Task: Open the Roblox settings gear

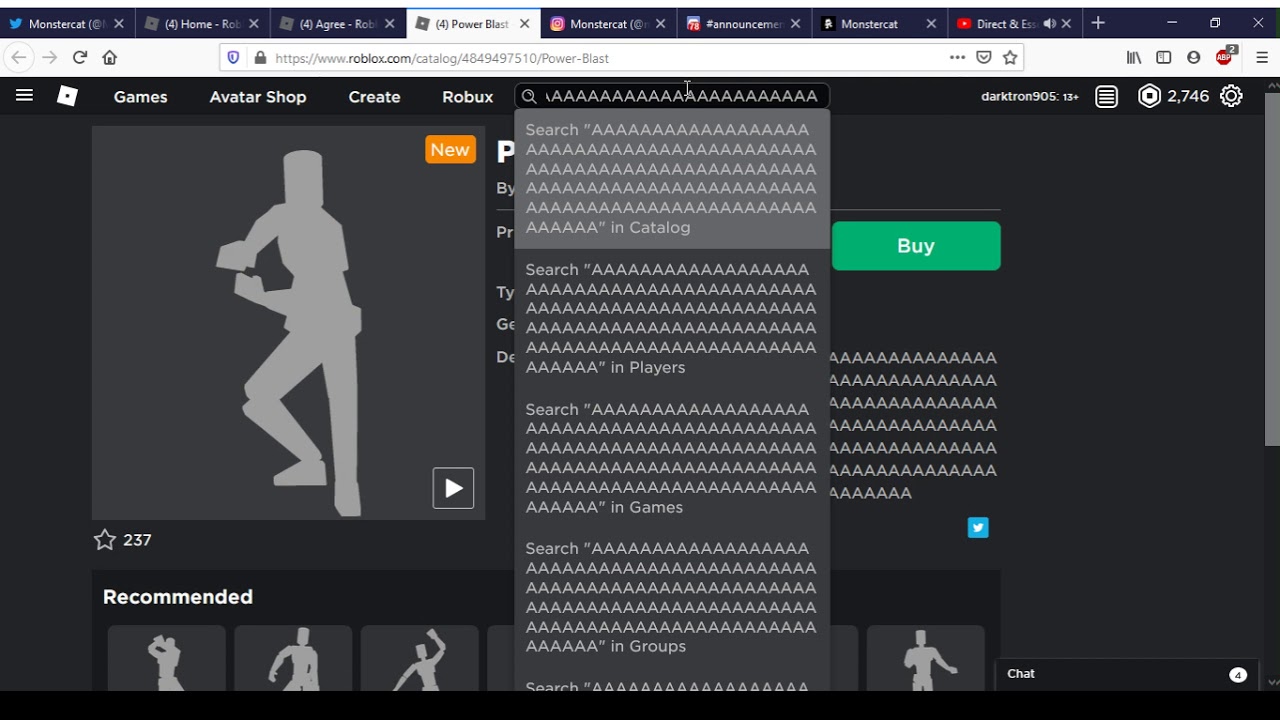Action: point(1231,96)
